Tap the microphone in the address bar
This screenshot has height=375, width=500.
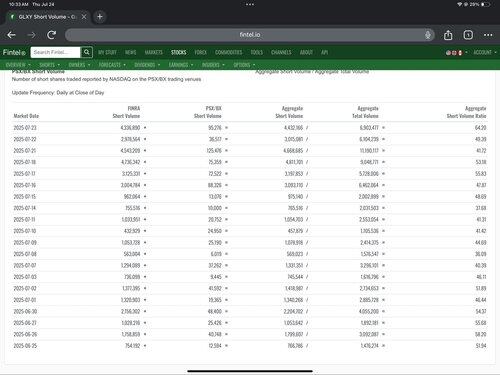coord(428,35)
